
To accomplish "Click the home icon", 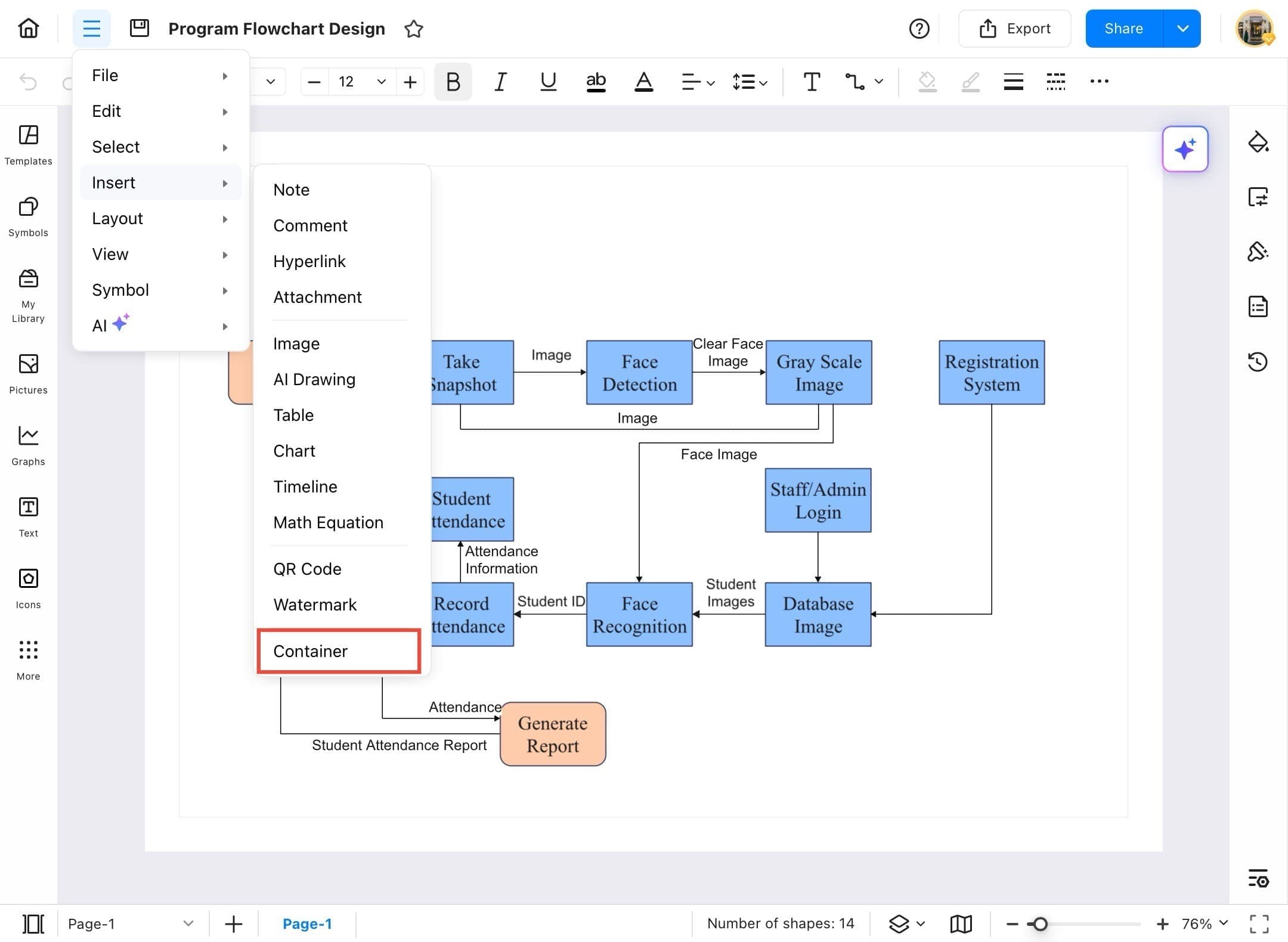I will point(28,28).
